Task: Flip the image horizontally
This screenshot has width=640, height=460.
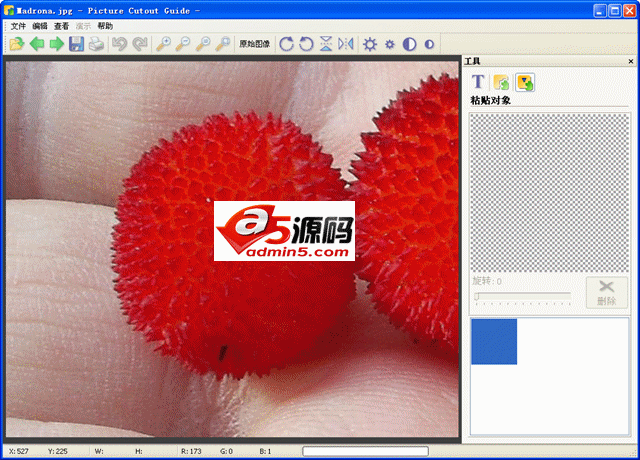Action: tap(346, 44)
